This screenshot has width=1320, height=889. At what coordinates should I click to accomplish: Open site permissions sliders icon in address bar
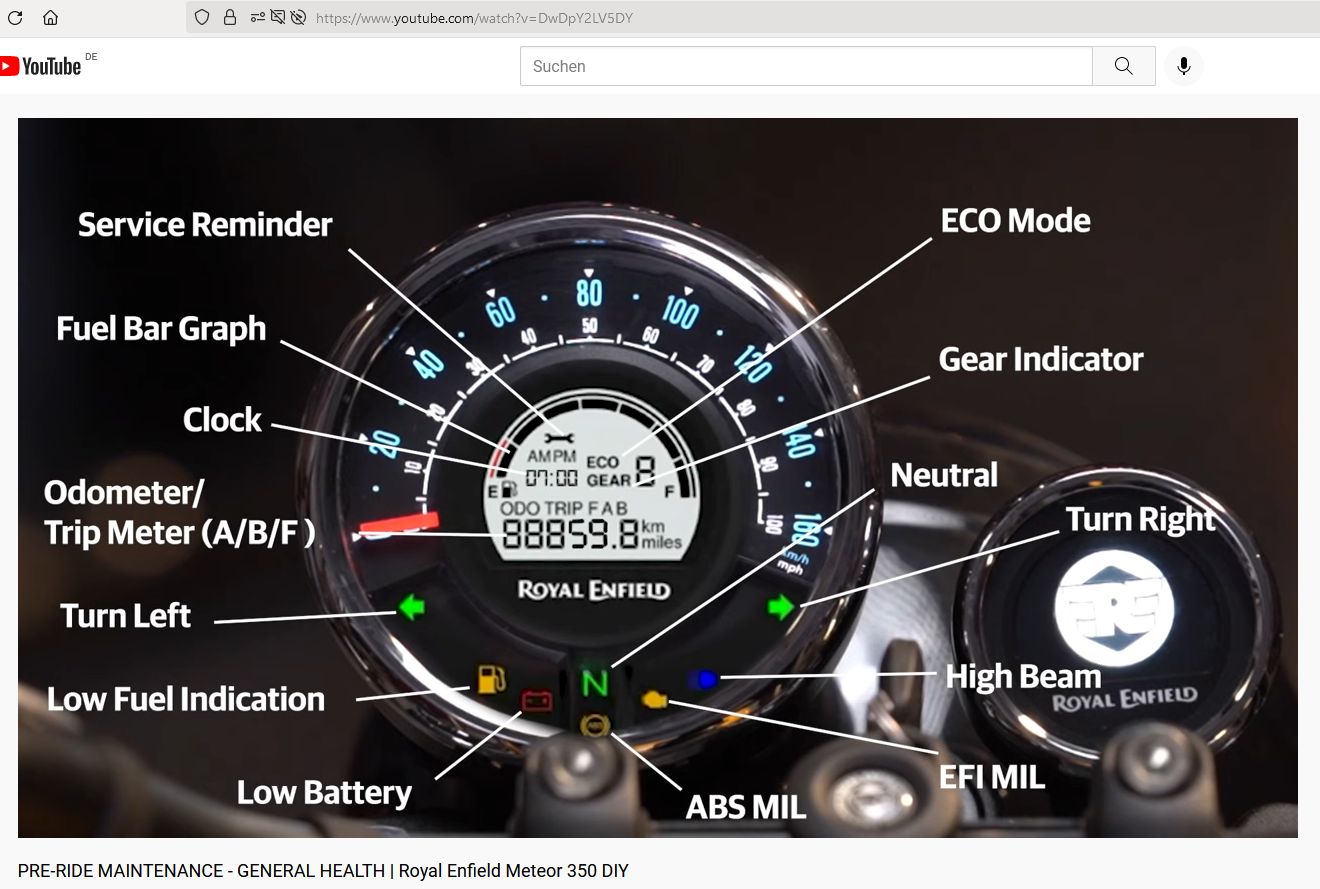click(x=258, y=17)
